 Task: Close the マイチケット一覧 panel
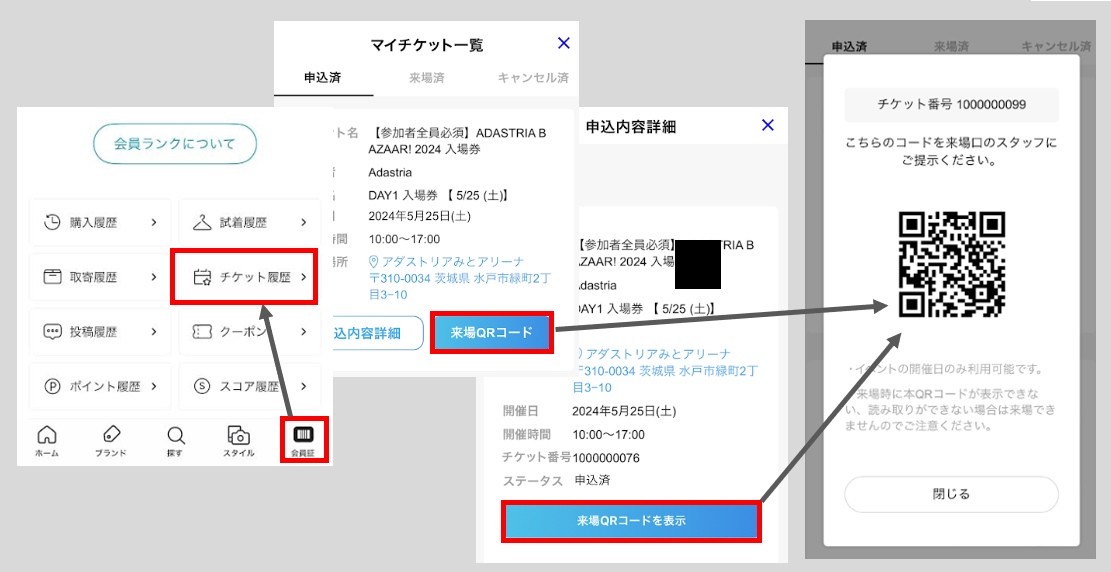pyautogui.click(x=564, y=43)
